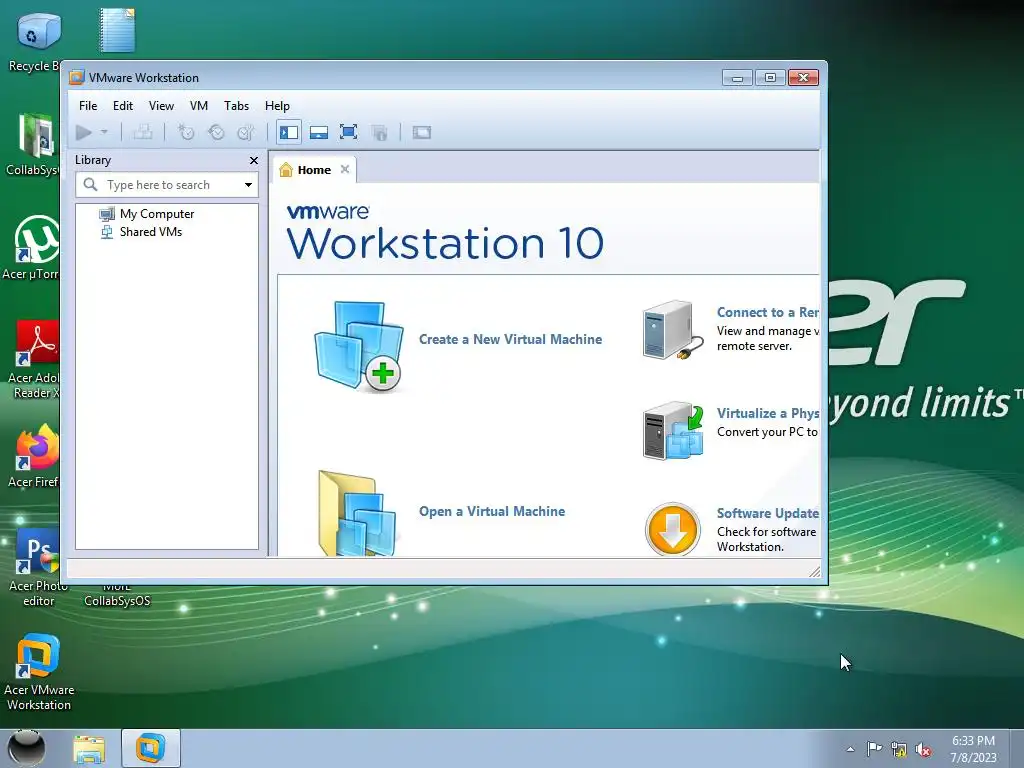Click the Software Updates download icon
The width and height of the screenshot is (1024, 768).
pyautogui.click(x=673, y=529)
